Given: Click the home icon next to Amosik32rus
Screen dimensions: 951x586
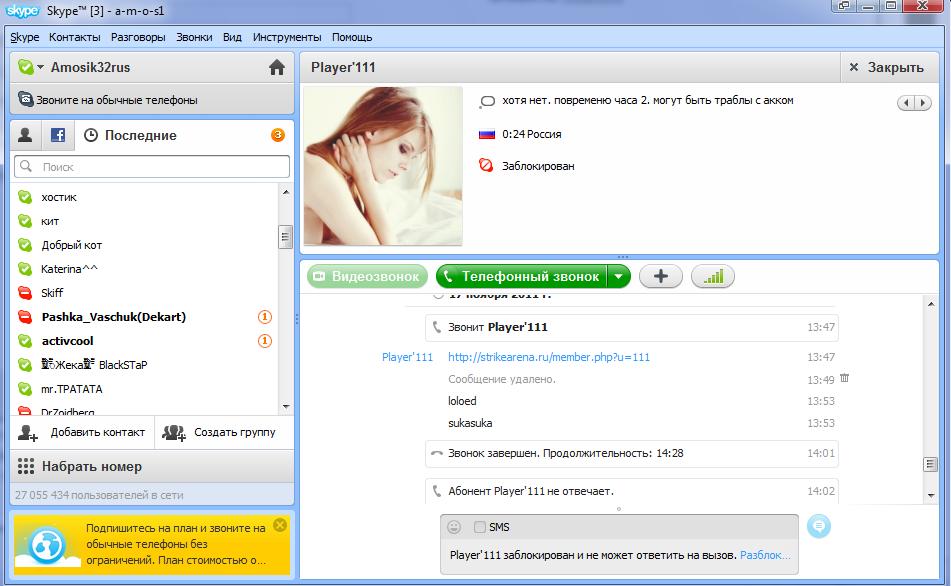Looking at the screenshot, I should [x=277, y=67].
